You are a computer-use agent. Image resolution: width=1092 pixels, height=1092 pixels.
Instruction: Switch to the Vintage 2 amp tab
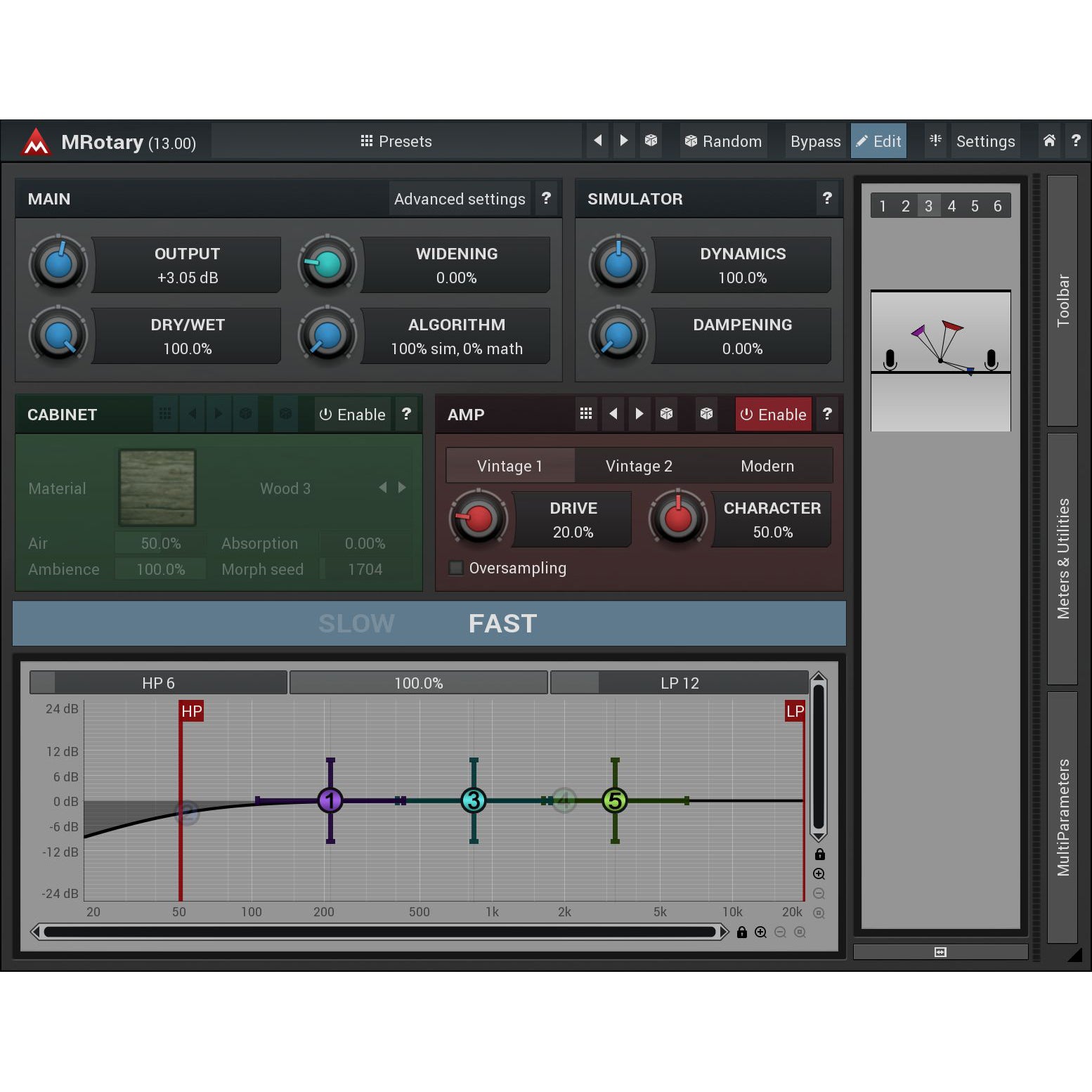click(638, 466)
